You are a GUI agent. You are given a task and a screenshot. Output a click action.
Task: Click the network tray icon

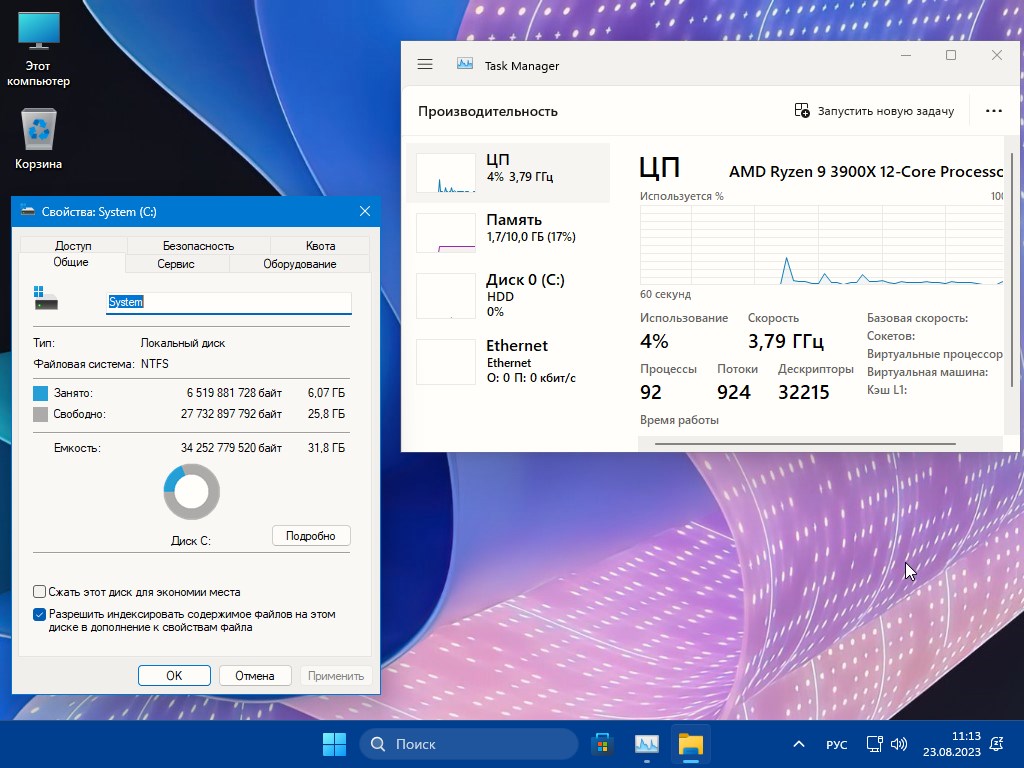[x=874, y=744]
